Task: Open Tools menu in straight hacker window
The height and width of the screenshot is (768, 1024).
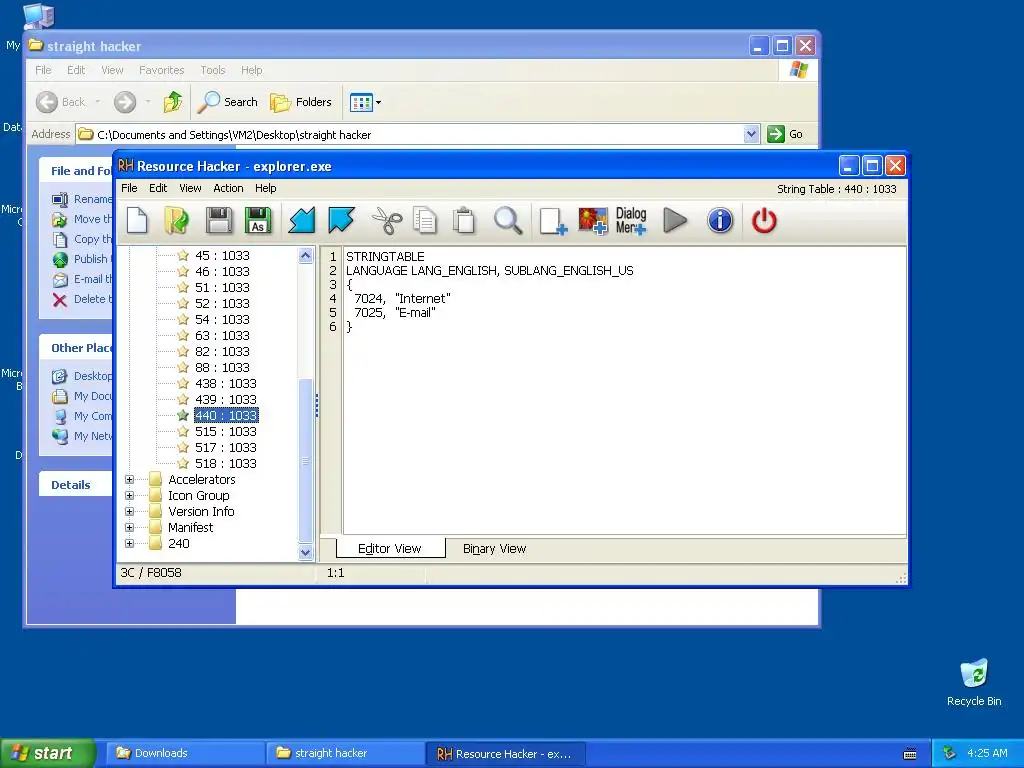Action: coord(212,70)
